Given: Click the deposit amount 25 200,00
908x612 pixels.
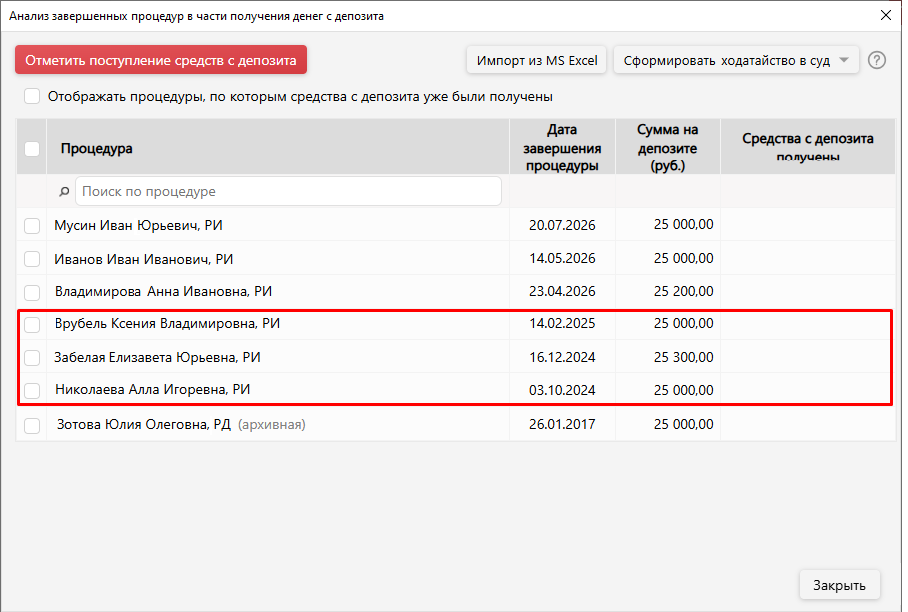Looking at the screenshot, I should pos(683,291).
